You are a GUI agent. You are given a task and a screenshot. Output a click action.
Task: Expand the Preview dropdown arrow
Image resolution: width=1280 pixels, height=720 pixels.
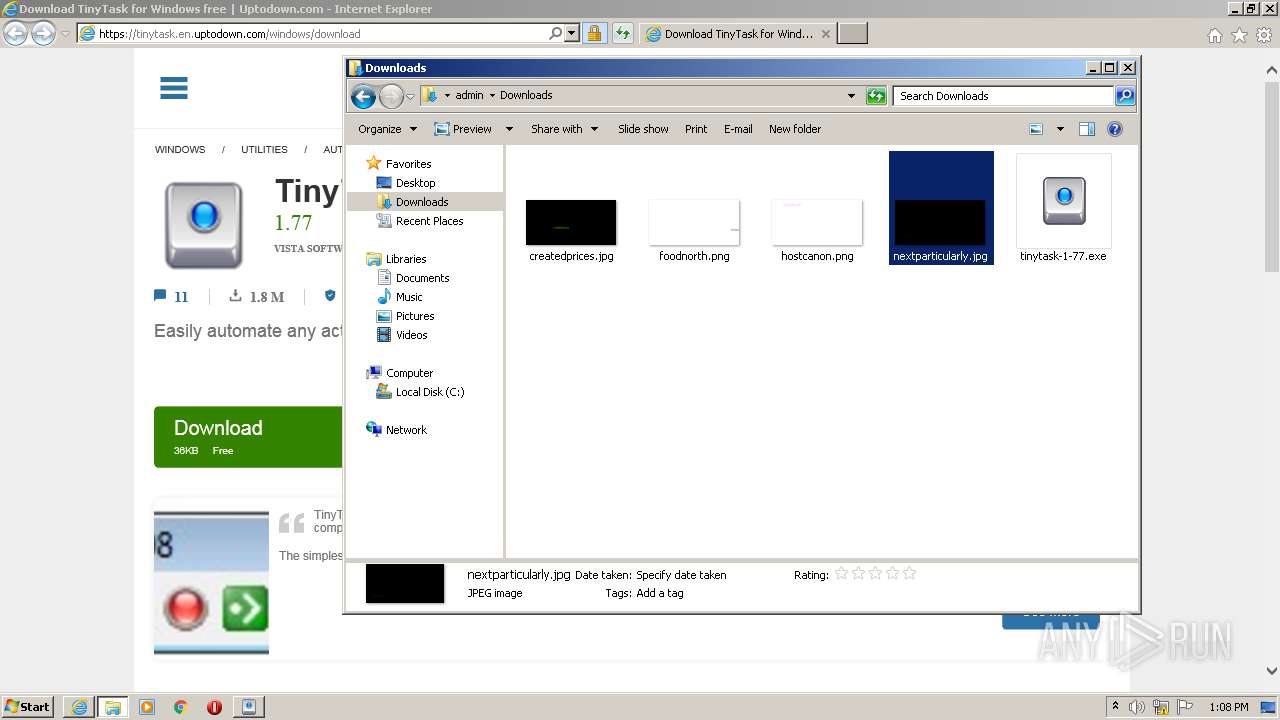pos(509,129)
